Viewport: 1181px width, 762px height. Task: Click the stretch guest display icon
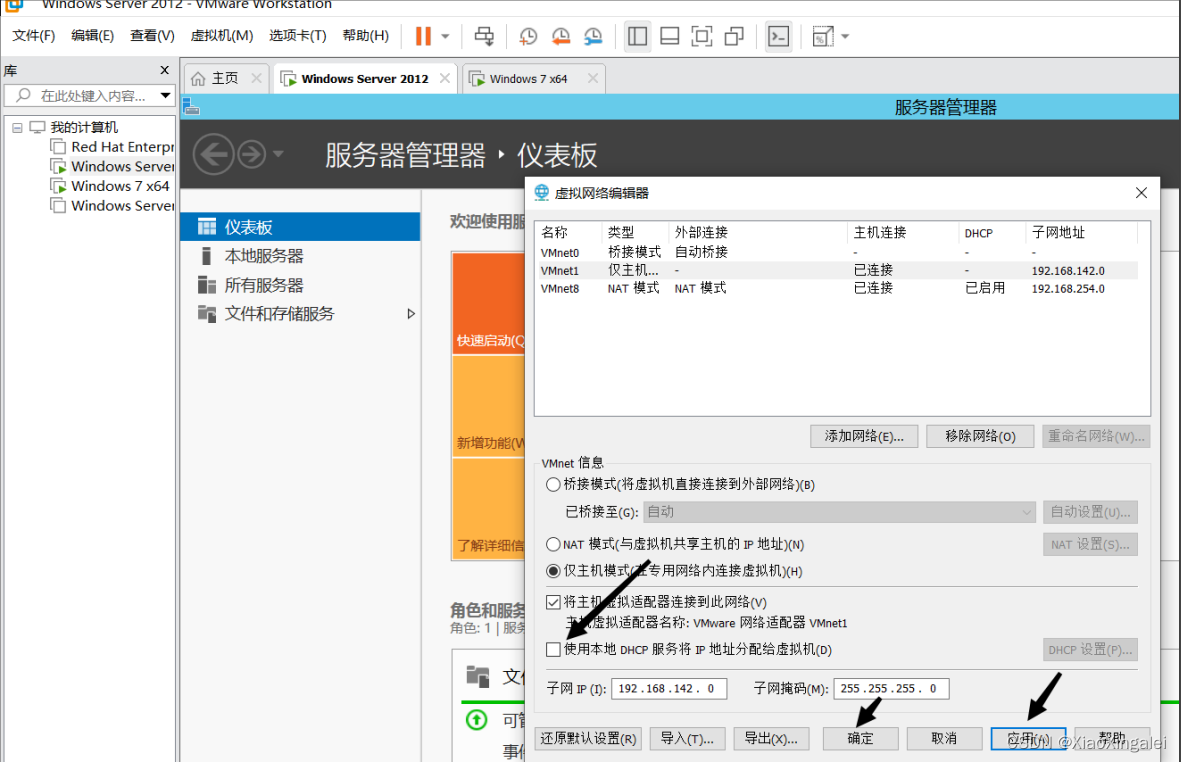pos(822,36)
